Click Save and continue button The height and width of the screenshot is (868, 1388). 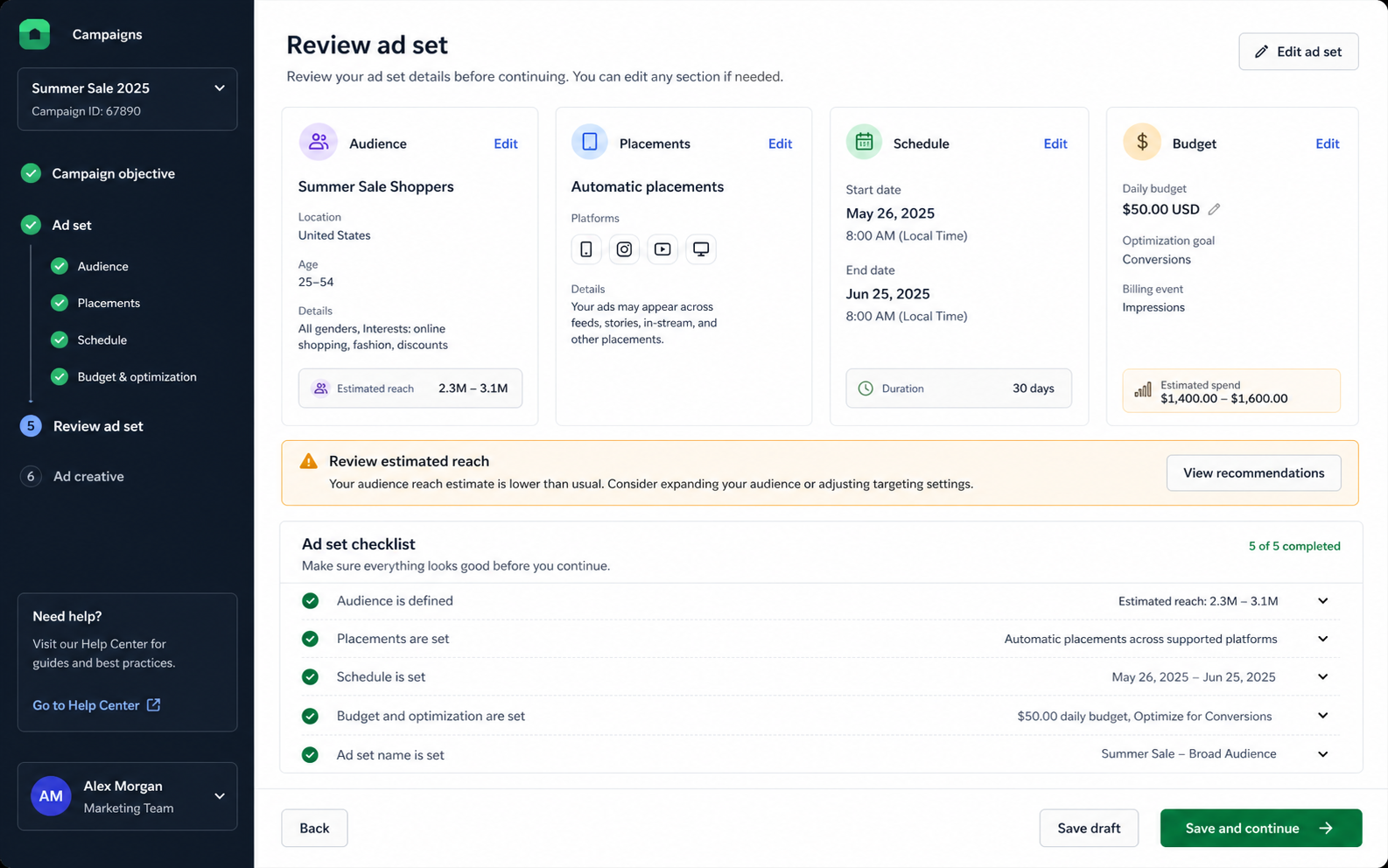pos(1261,828)
